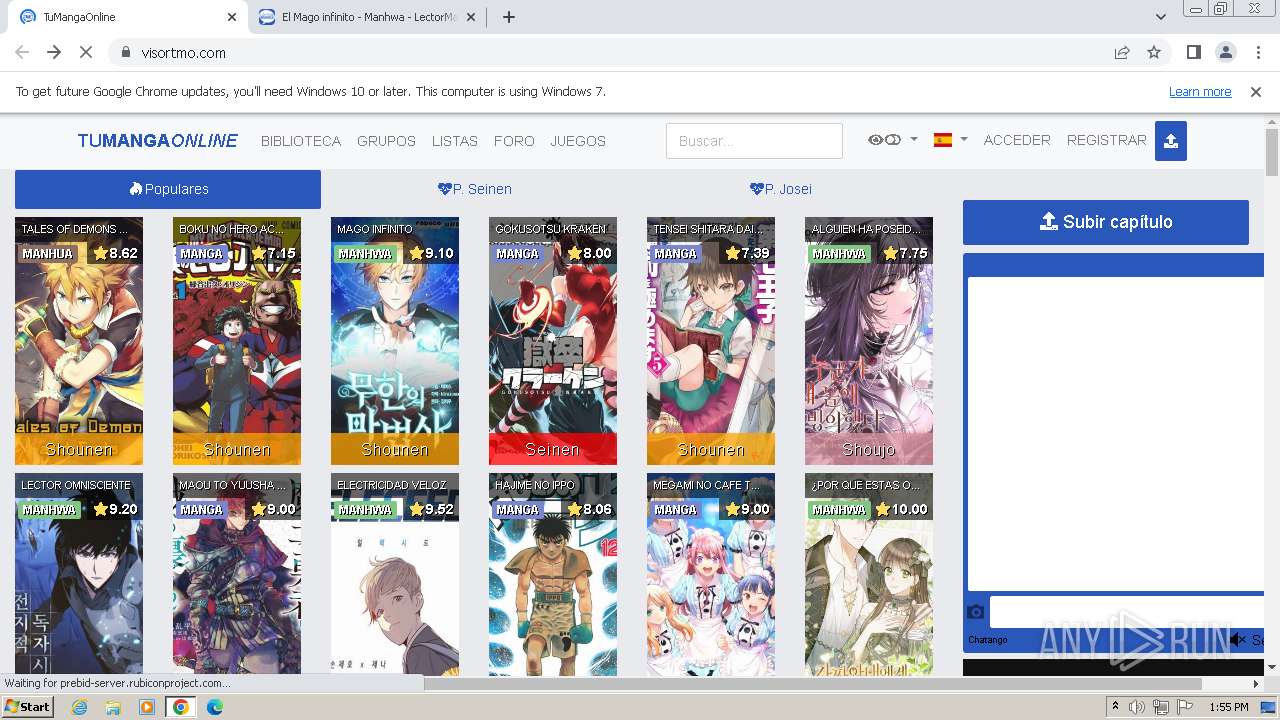Open Megami no Cafe manga cover
This screenshot has height=720, width=1280.
coord(711,574)
